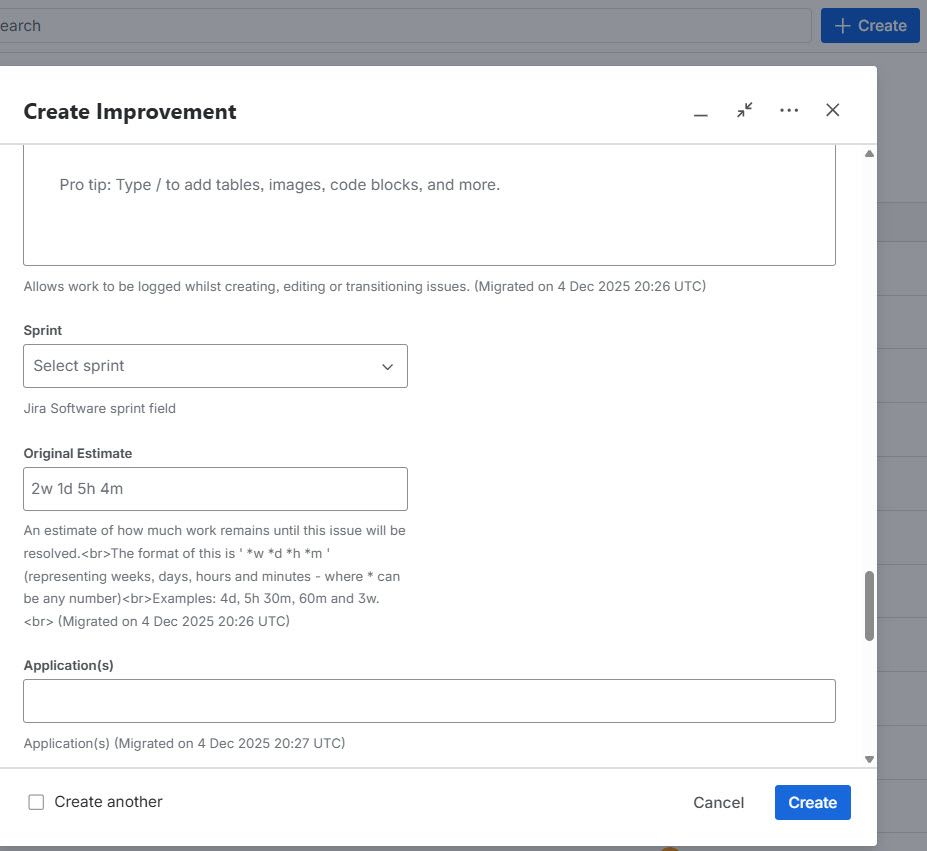927x851 pixels.
Task: Close the Create Improvement dialog
Action: pos(832,110)
